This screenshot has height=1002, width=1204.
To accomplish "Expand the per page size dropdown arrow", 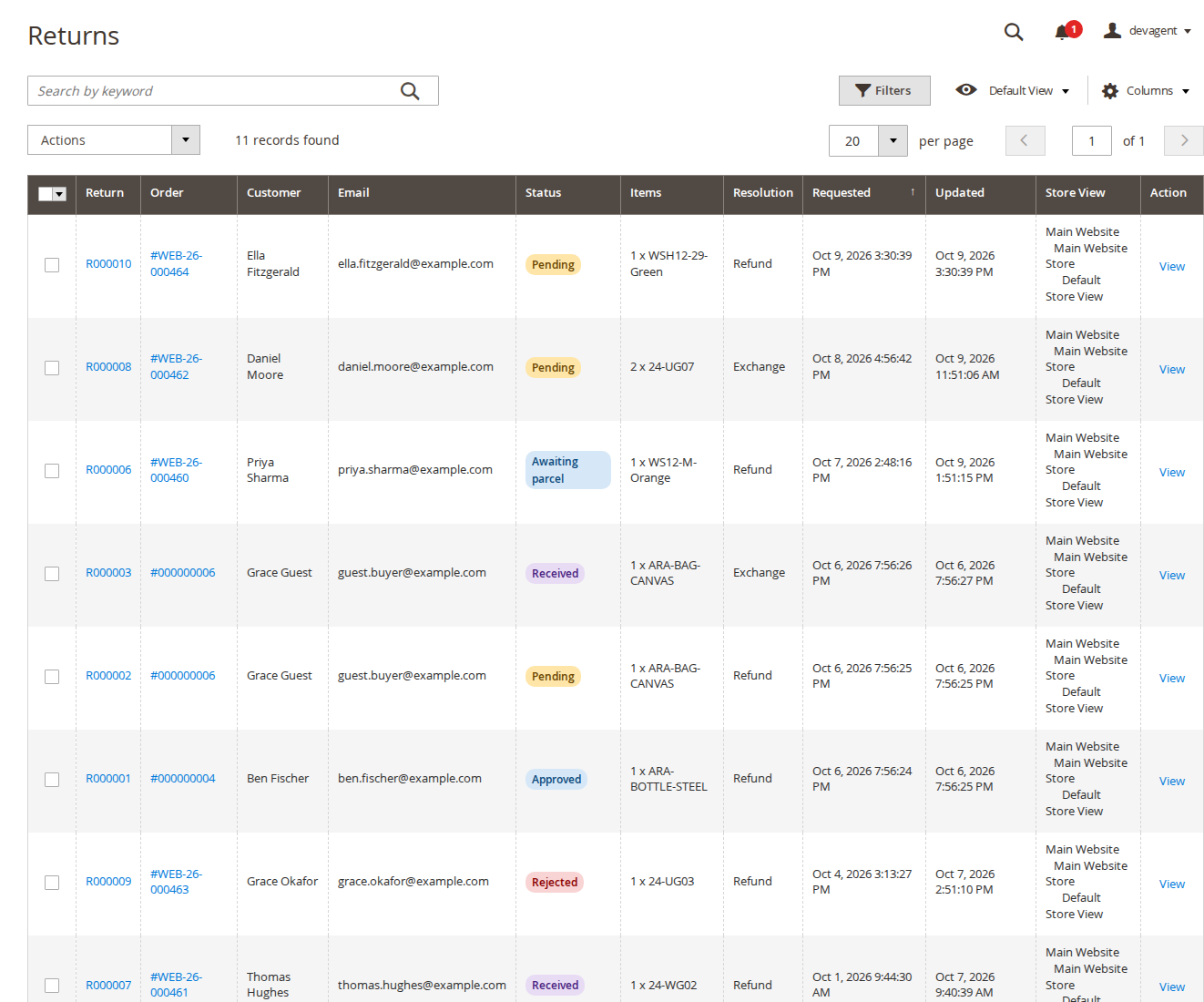I will pyautogui.click(x=893, y=140).
